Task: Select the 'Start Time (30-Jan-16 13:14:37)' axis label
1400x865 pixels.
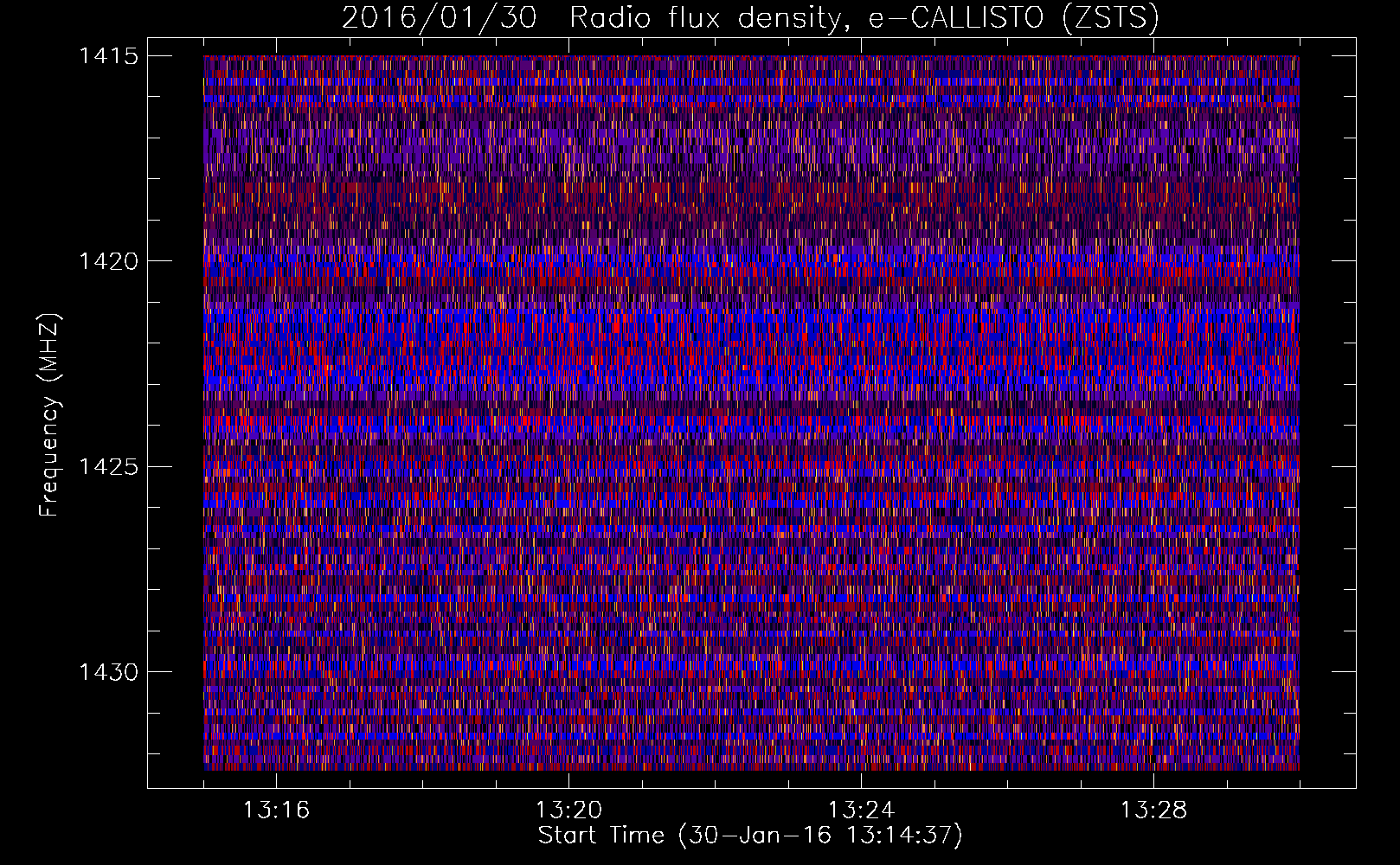Action: tap(750, 836)
